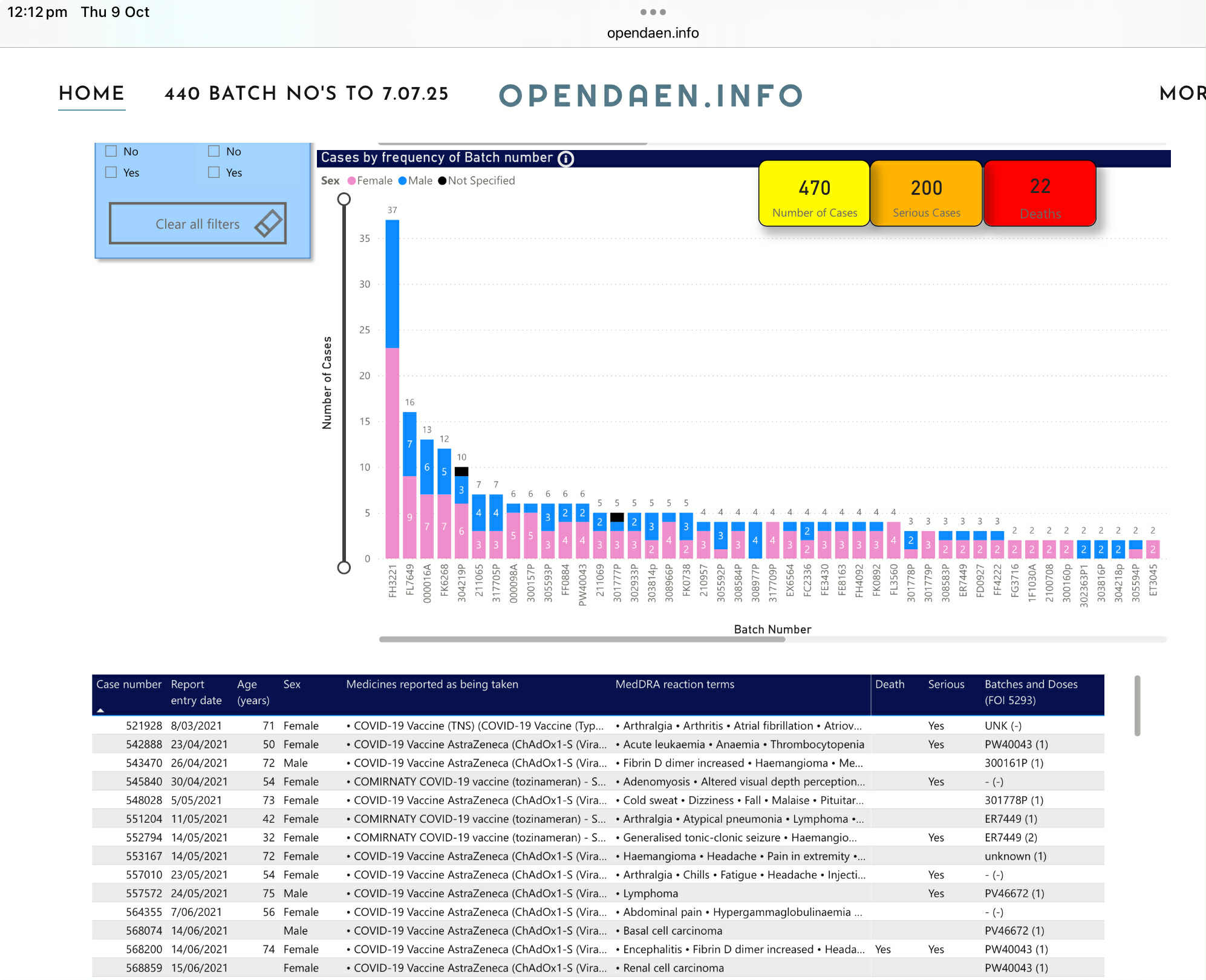Tap the three-dot browser menu at top
The width and height of the screenshot is (1206, 980).
click(653, 12)
